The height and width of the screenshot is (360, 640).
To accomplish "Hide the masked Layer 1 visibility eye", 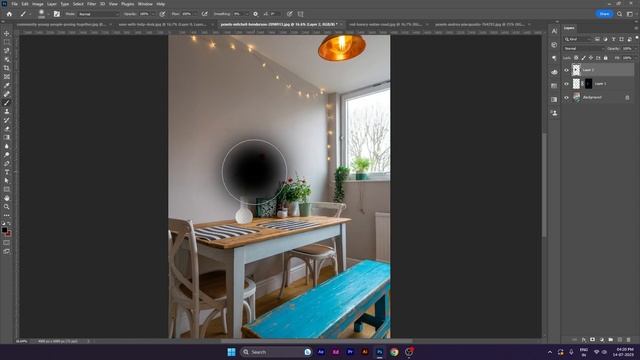I will [566, 84].
